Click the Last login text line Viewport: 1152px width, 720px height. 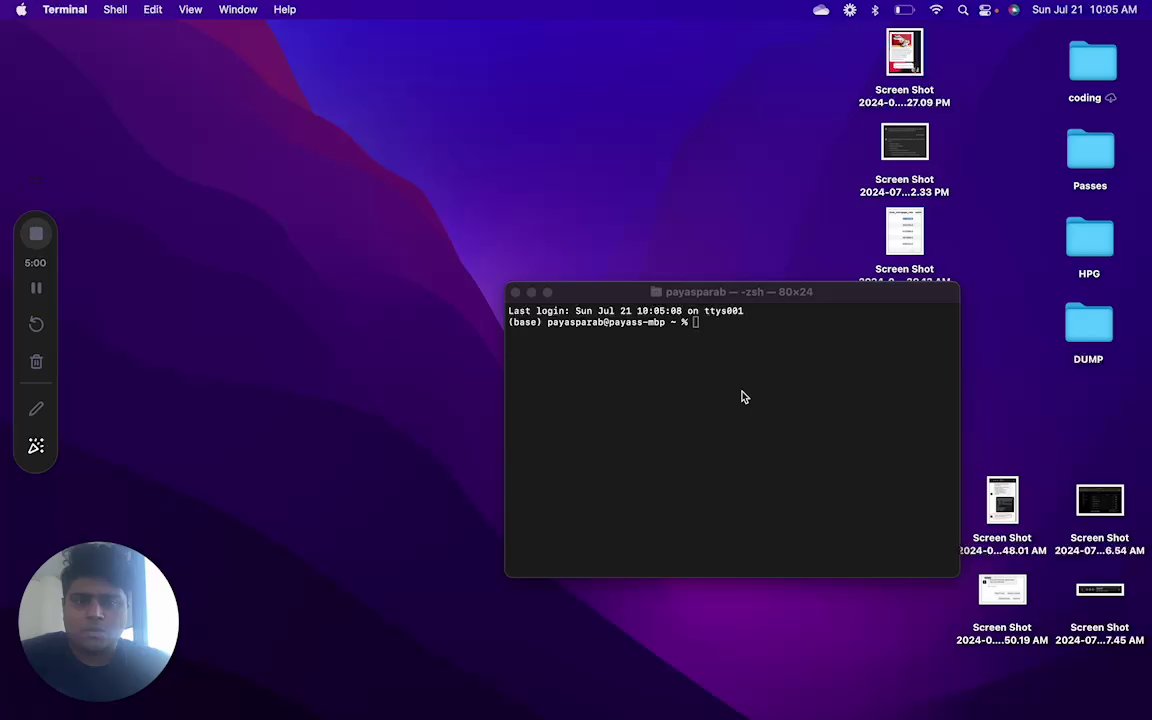[x=626, y=311]
